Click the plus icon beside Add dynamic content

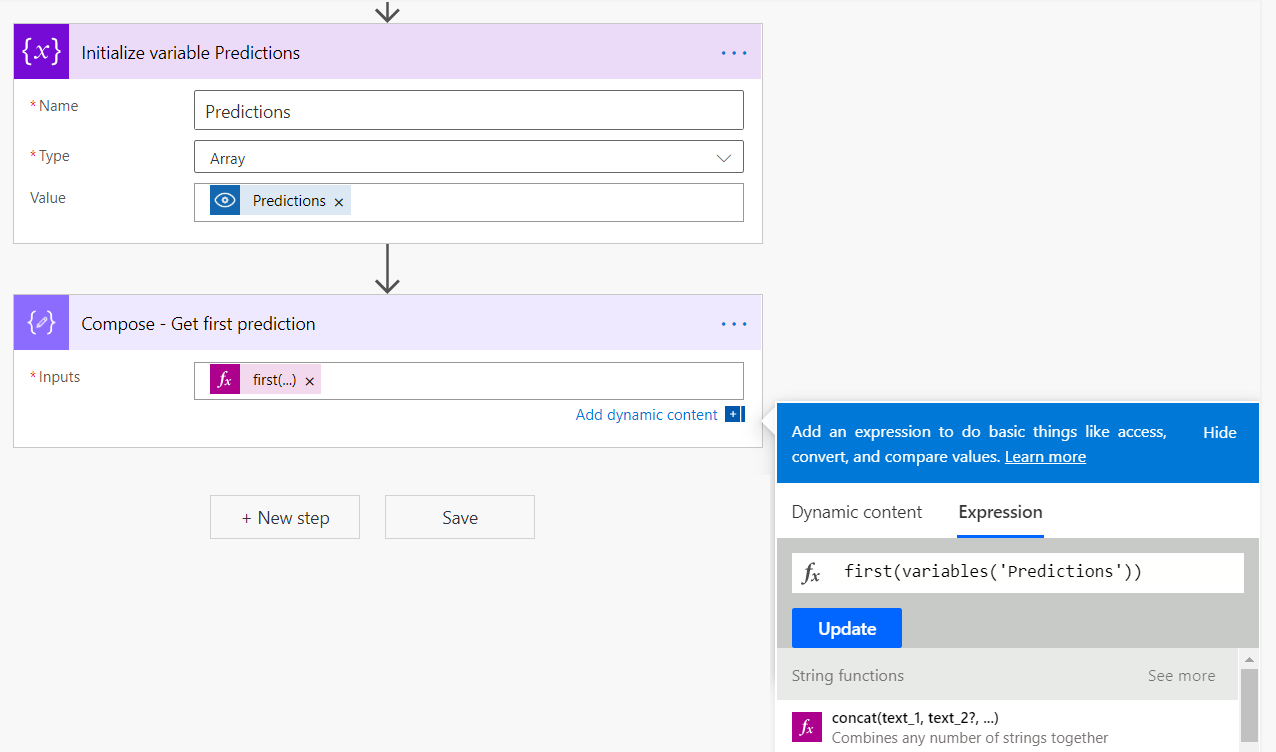734,414
